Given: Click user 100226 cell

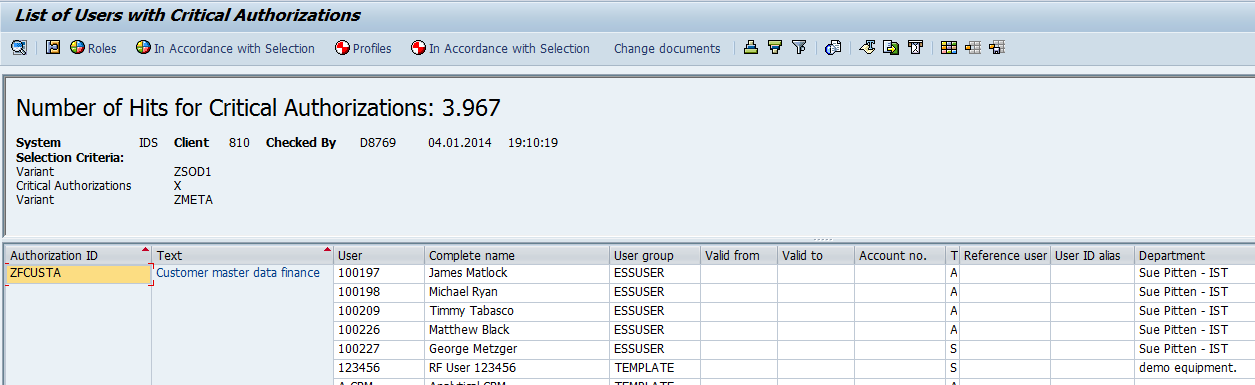Looking at the screenshot, I should (x=379, y=330).
